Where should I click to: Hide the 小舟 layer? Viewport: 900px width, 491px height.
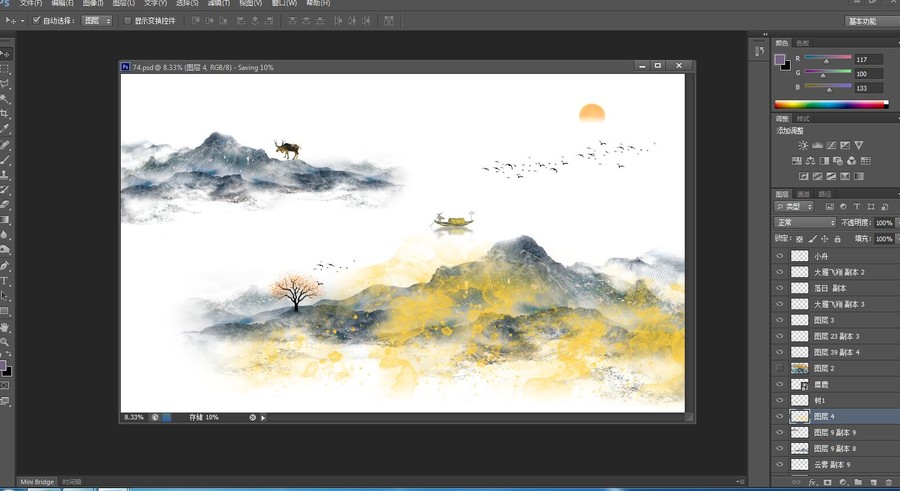(779, 256)
